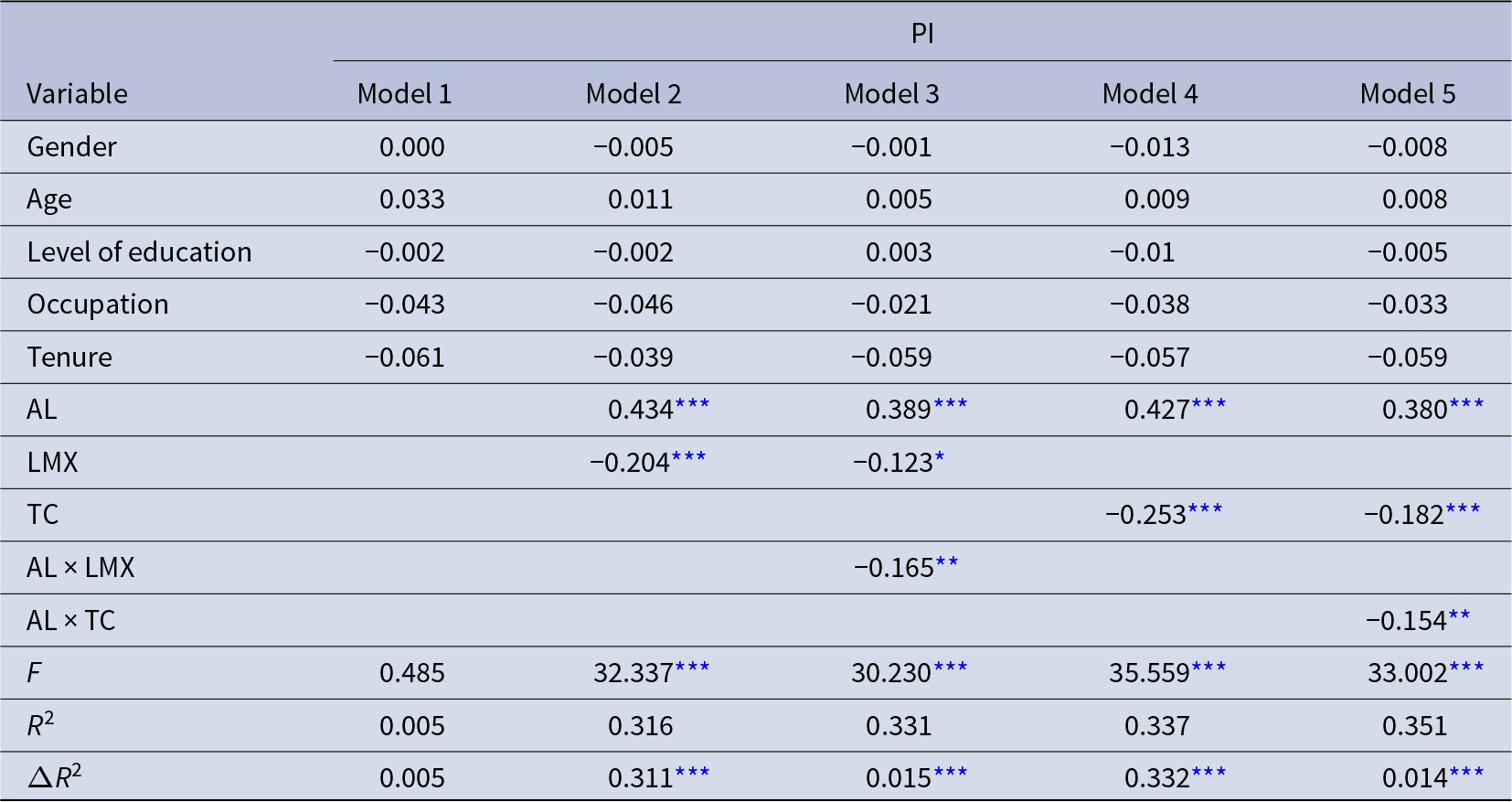1512x802 pixels.
Task: Click the "AL × LMX" row label
Action: point(80,568)
